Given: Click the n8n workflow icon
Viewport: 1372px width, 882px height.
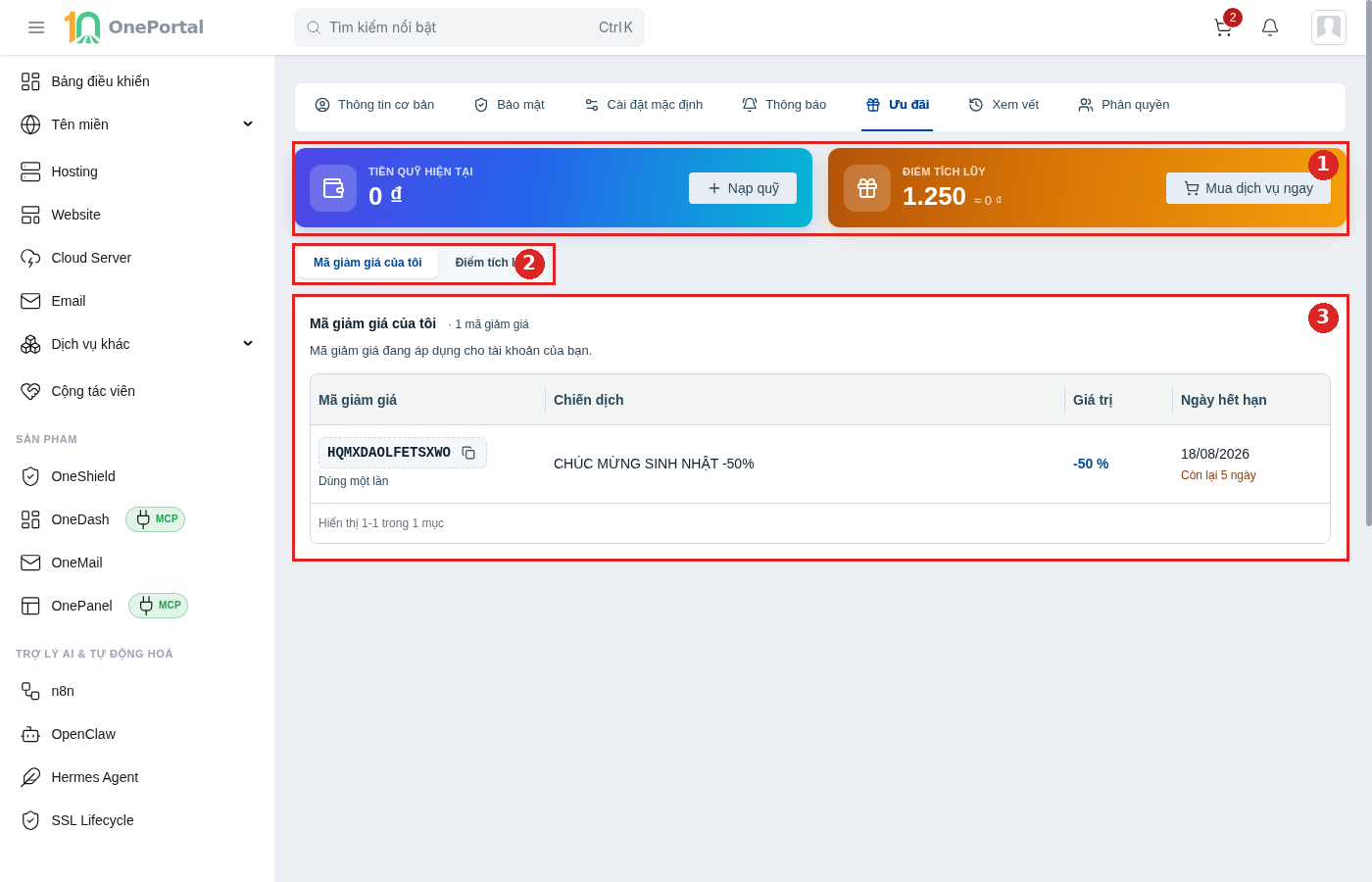Looking at the screenshot, I should click(30, 691).
